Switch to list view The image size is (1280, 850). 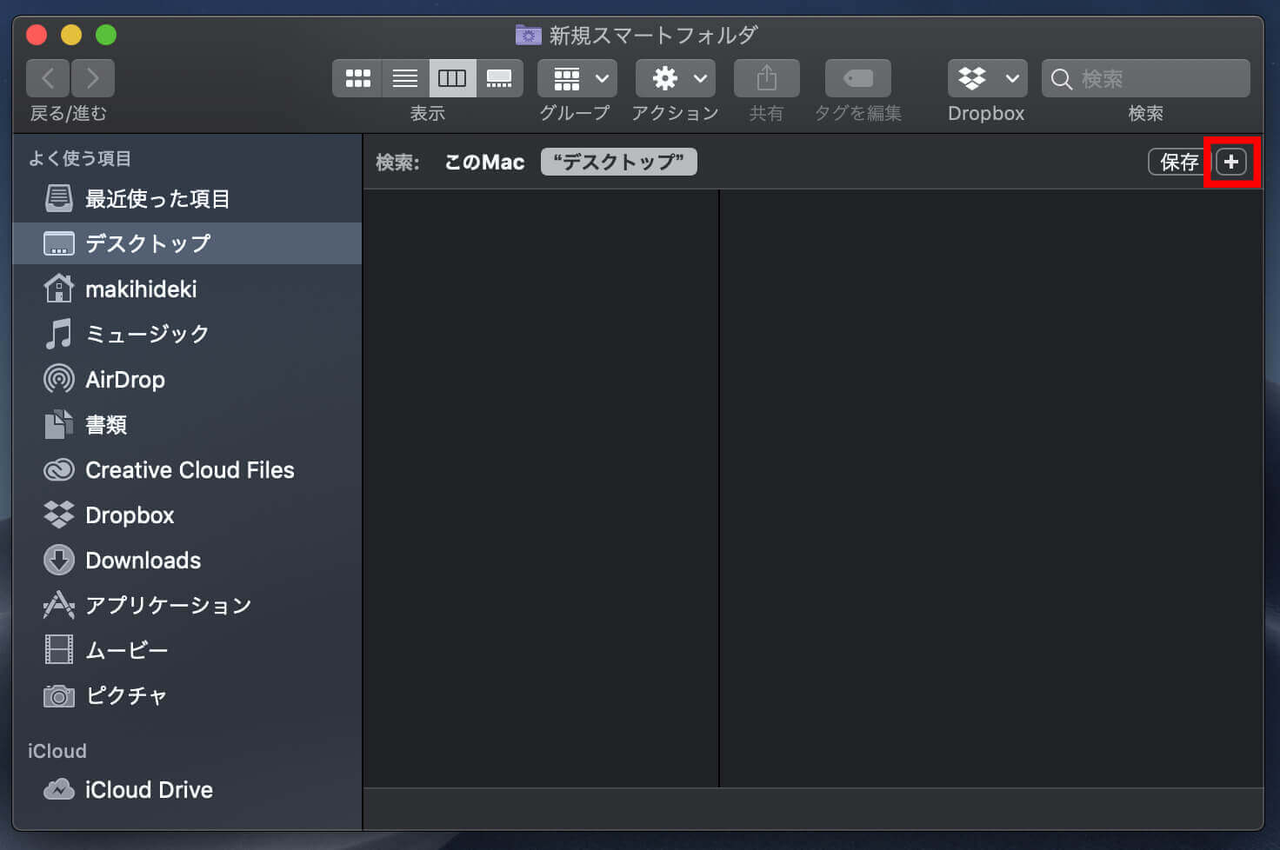point(405,78)
